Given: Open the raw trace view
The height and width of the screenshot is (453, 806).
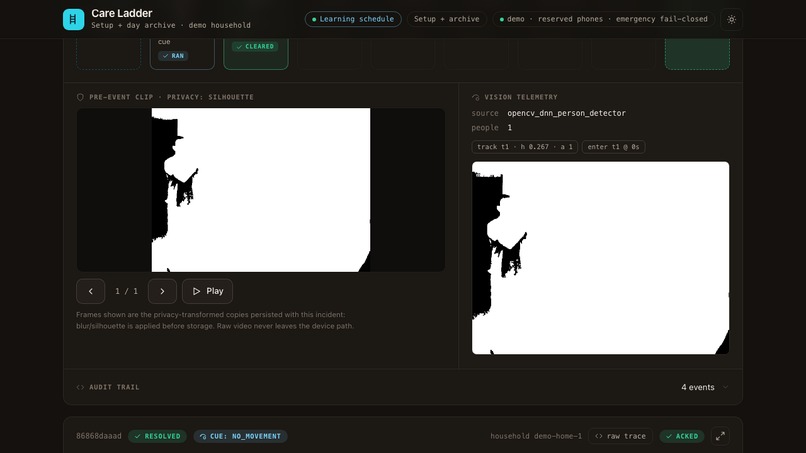Looking at the screenshot, I should pos(620,436).
